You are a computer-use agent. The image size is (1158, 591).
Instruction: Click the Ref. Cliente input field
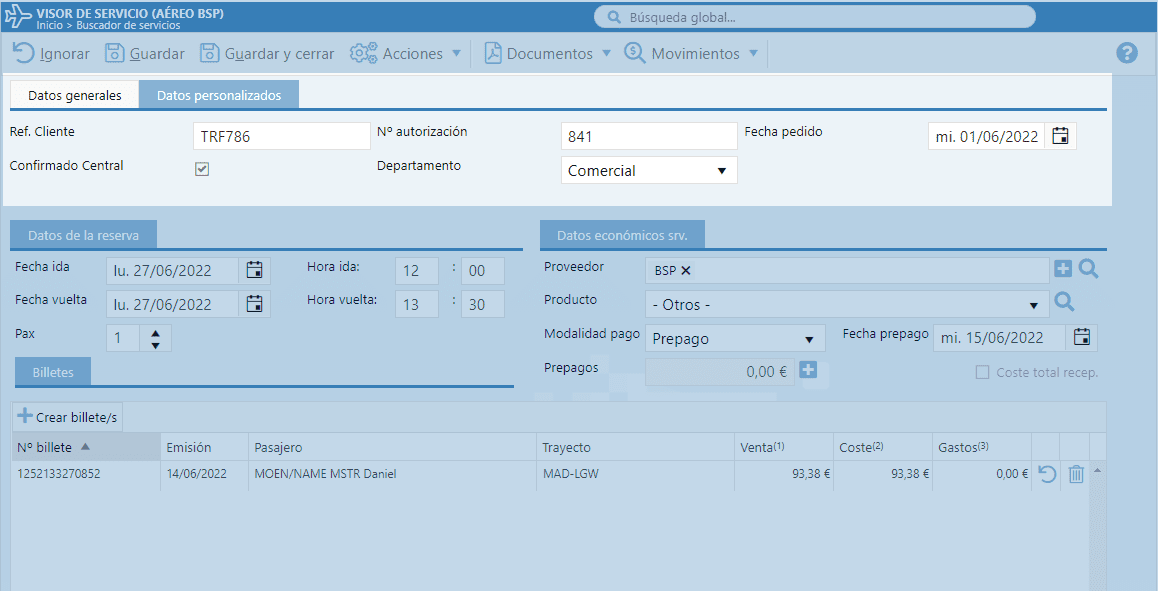pyautogui.click(x=281, y=136)
